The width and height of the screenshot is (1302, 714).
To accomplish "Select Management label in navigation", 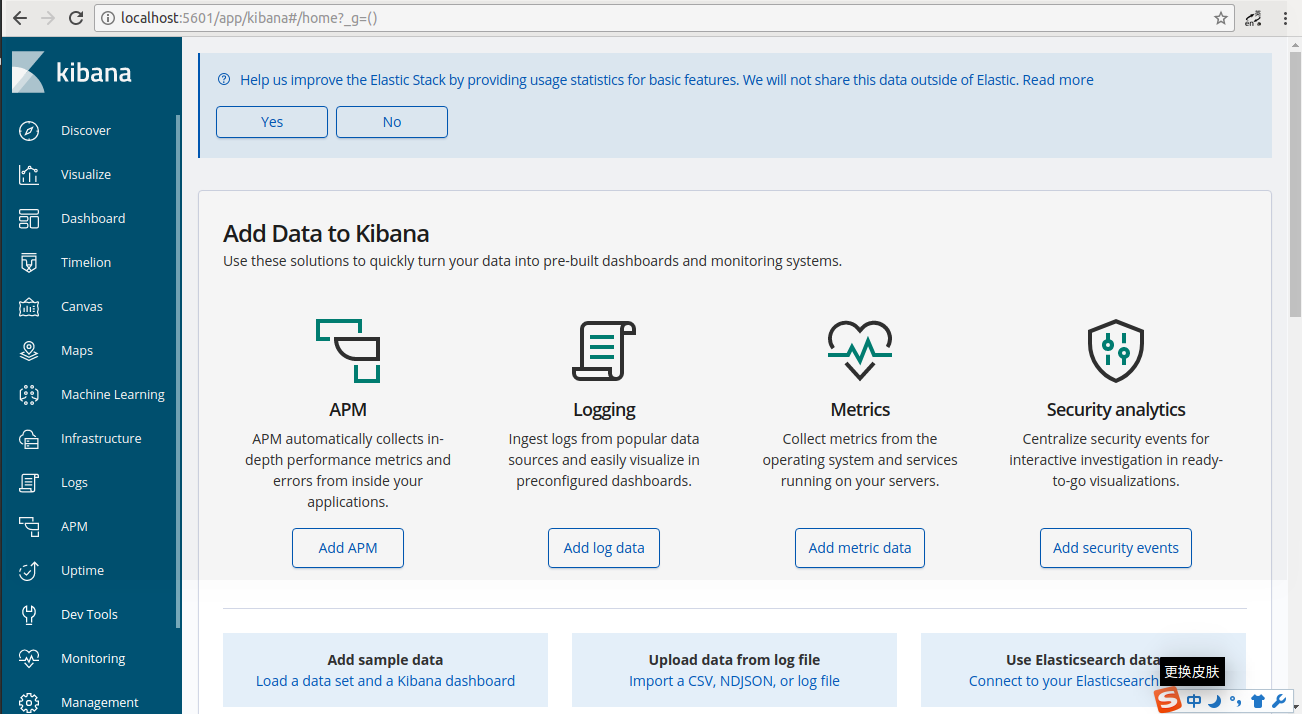I will tap(100, 703).
